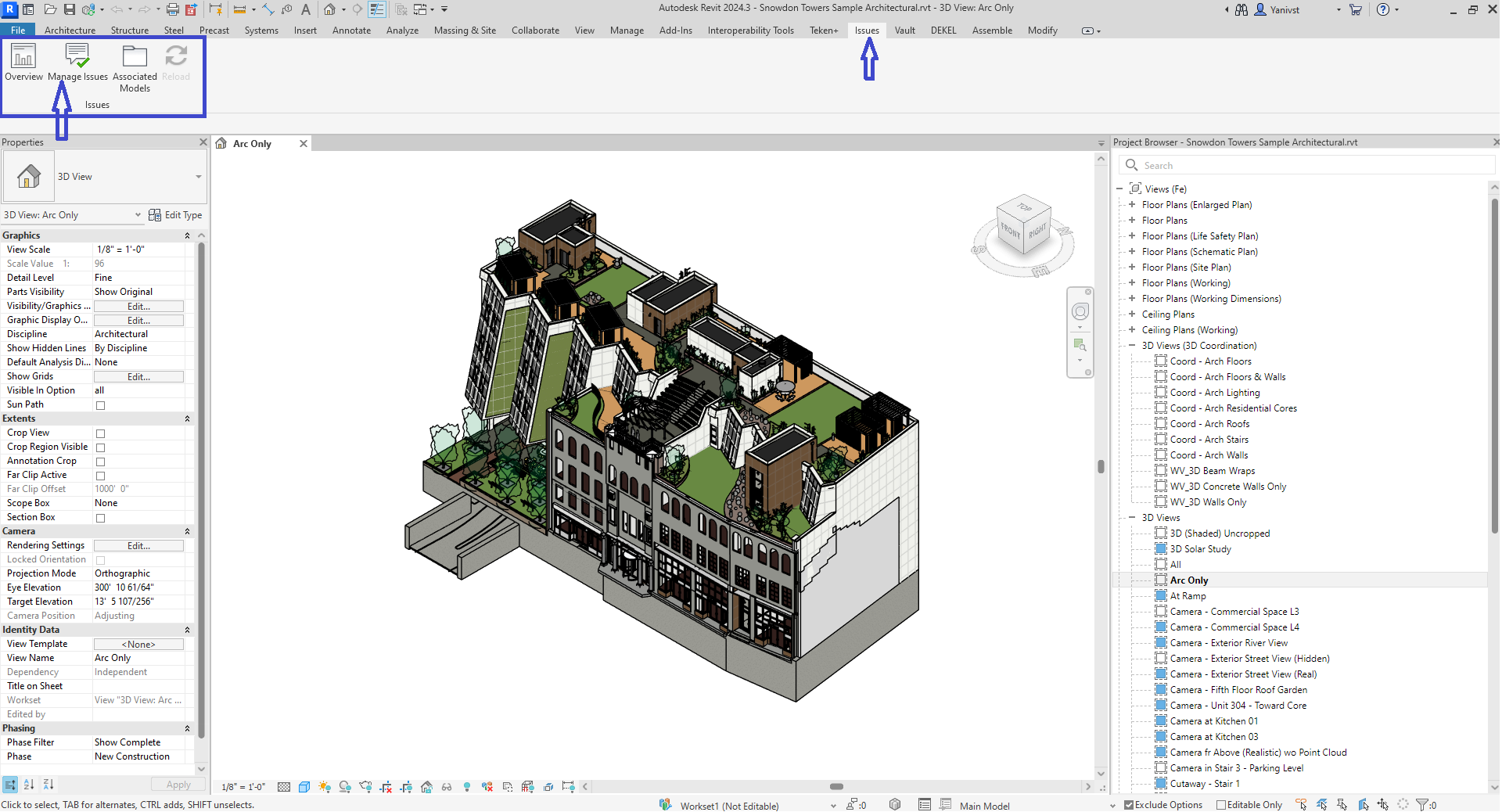Click Save in the Quick Access Toolbar
The width and height of the screenshot is (1502, 812).
70,9
